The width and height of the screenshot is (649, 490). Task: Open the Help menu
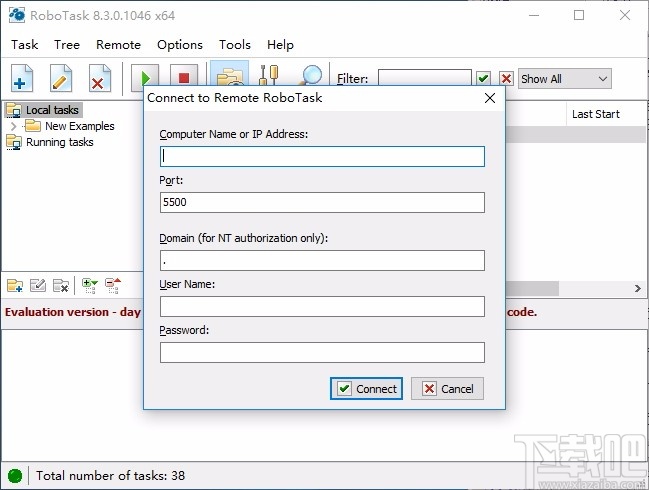(x=280, y=44)
